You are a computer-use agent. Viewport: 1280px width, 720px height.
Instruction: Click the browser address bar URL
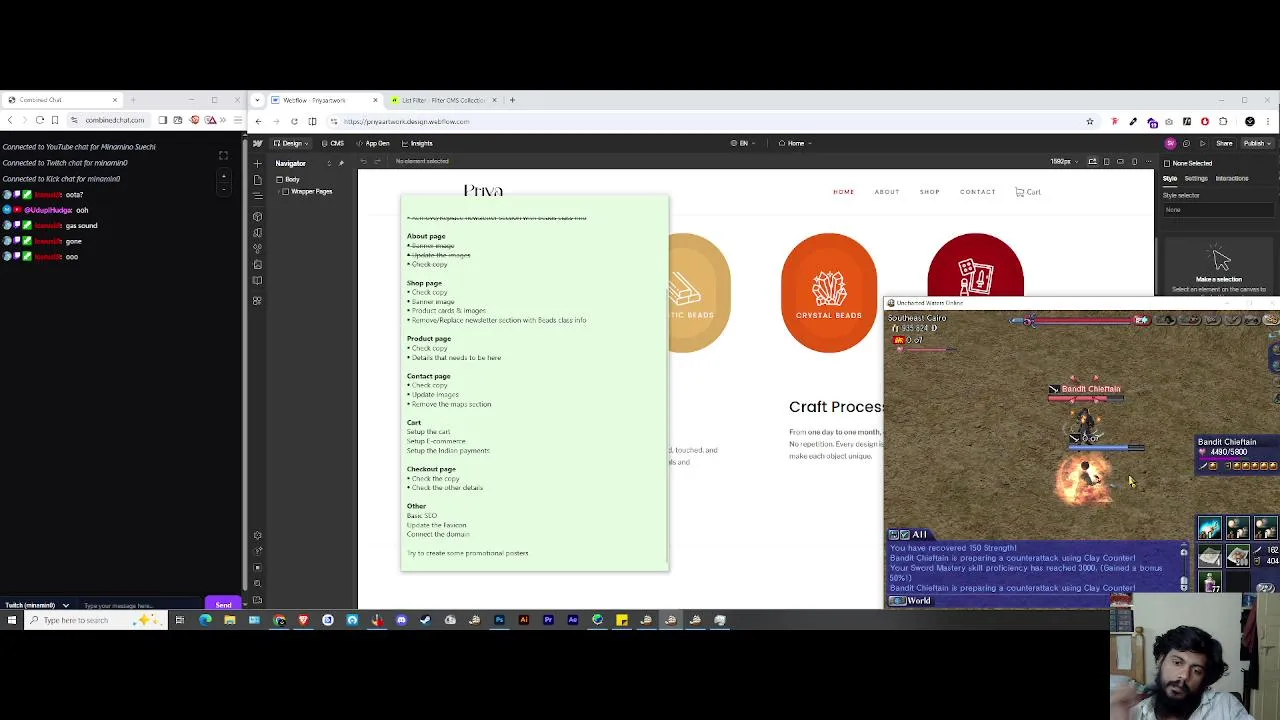click(x=406, y=121)
